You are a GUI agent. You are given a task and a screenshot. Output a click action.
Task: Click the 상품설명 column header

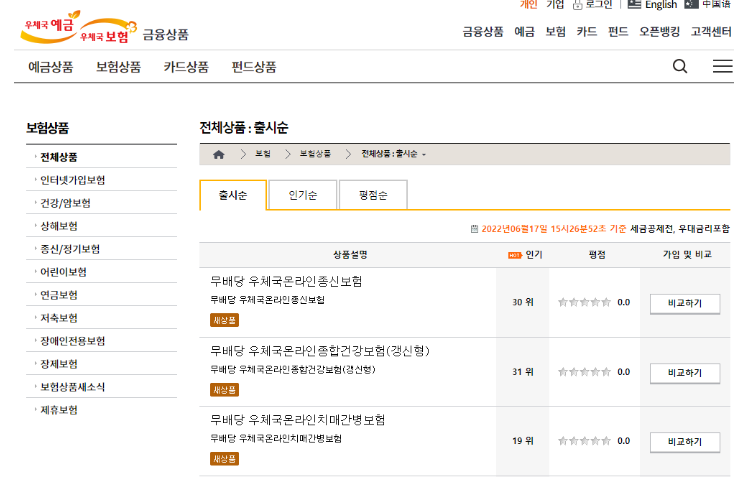[x=350, y=255]
